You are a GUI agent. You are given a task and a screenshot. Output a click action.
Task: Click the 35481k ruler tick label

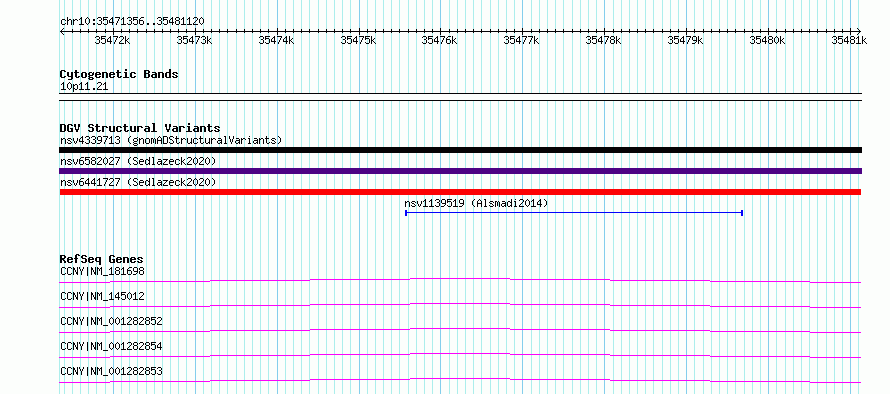point(850,40)
